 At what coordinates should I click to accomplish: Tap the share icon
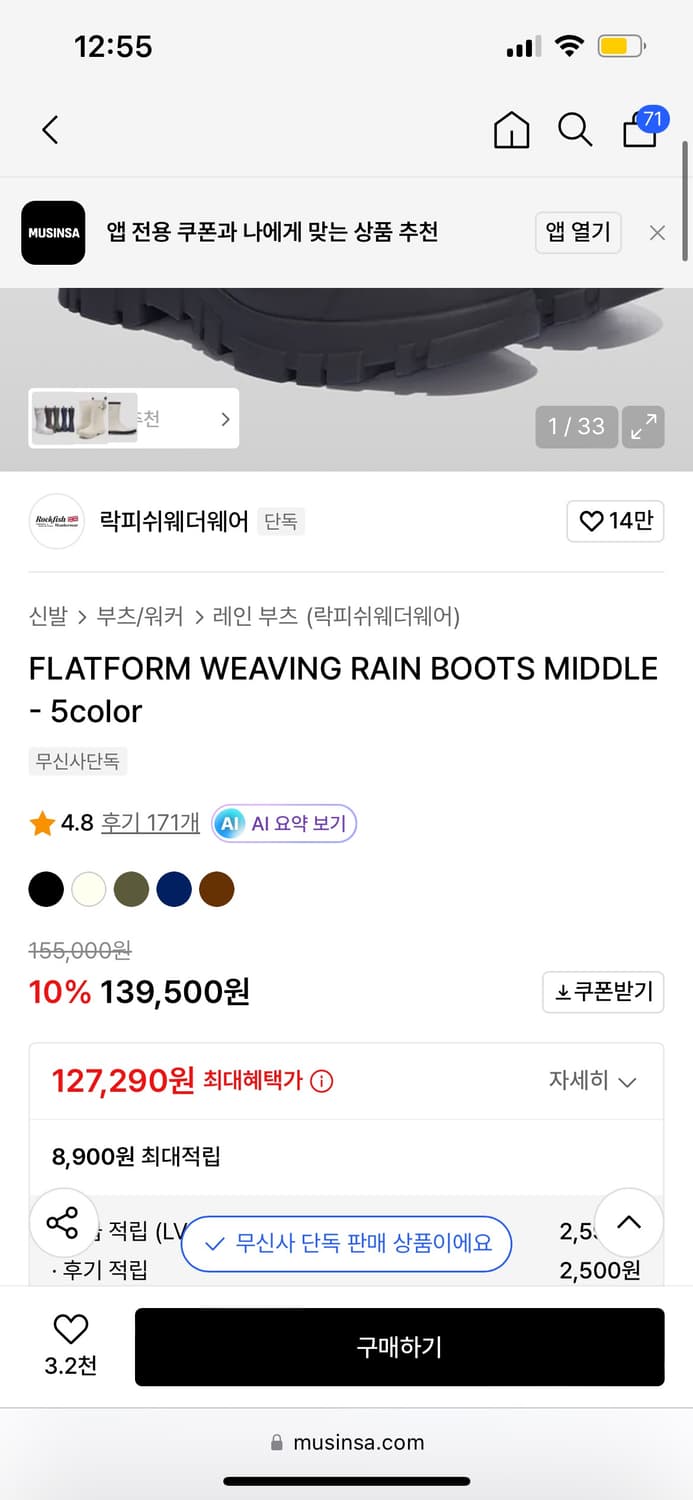click(x=64, y=1222)
